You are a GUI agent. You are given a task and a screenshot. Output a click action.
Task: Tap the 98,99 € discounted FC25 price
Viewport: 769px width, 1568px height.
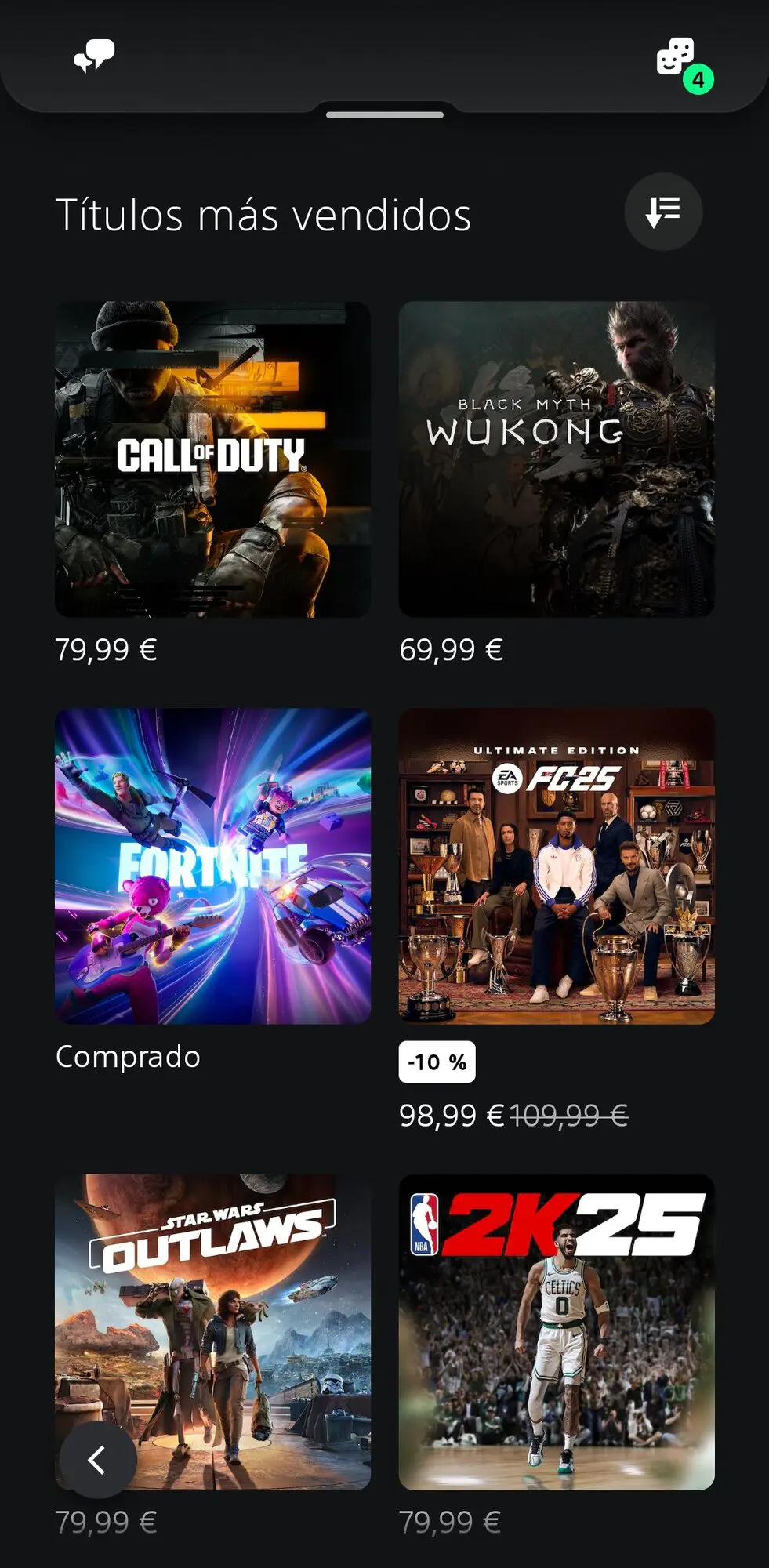coord(452,1116)
